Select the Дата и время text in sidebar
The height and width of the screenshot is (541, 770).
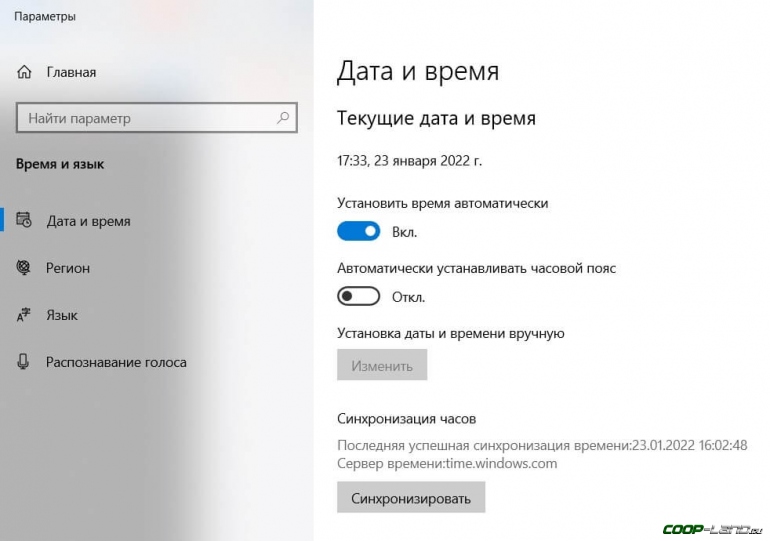pyautogui.click(x=88, y=221)
